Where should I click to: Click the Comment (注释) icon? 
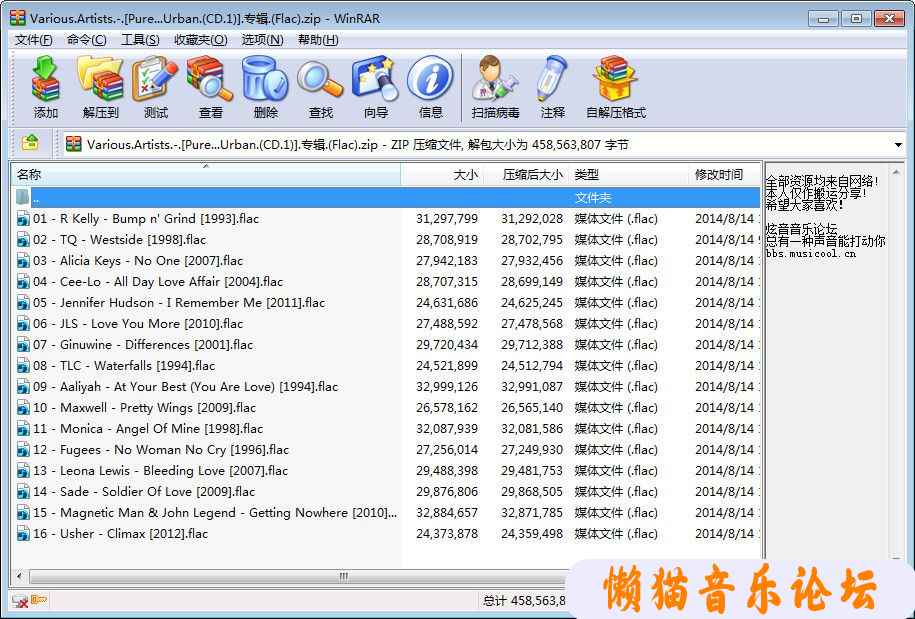[x=552, y=79]
